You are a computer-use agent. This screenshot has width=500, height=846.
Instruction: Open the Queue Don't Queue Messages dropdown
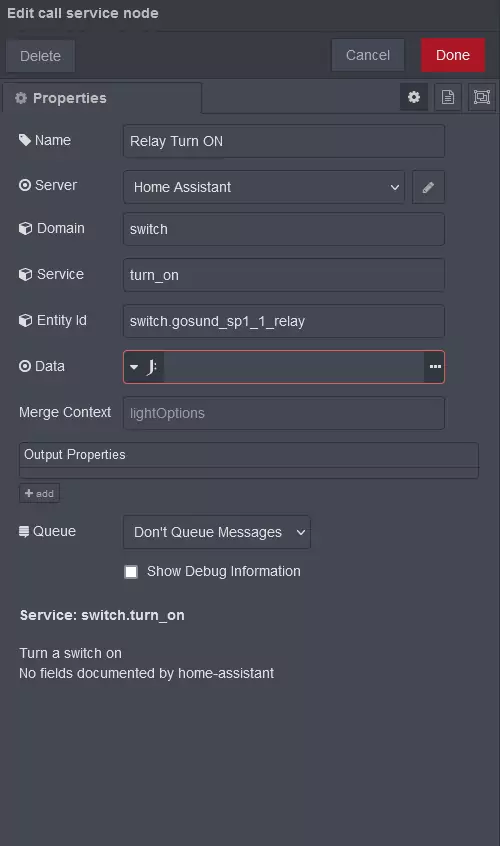217,532
